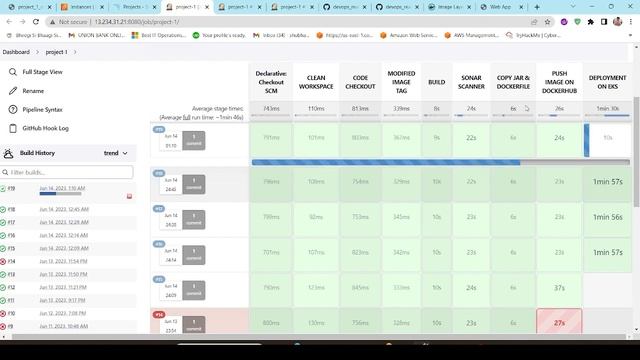640x360 pixels.
Task: Click the Not secure warning icon
Action: click(52, 22)
